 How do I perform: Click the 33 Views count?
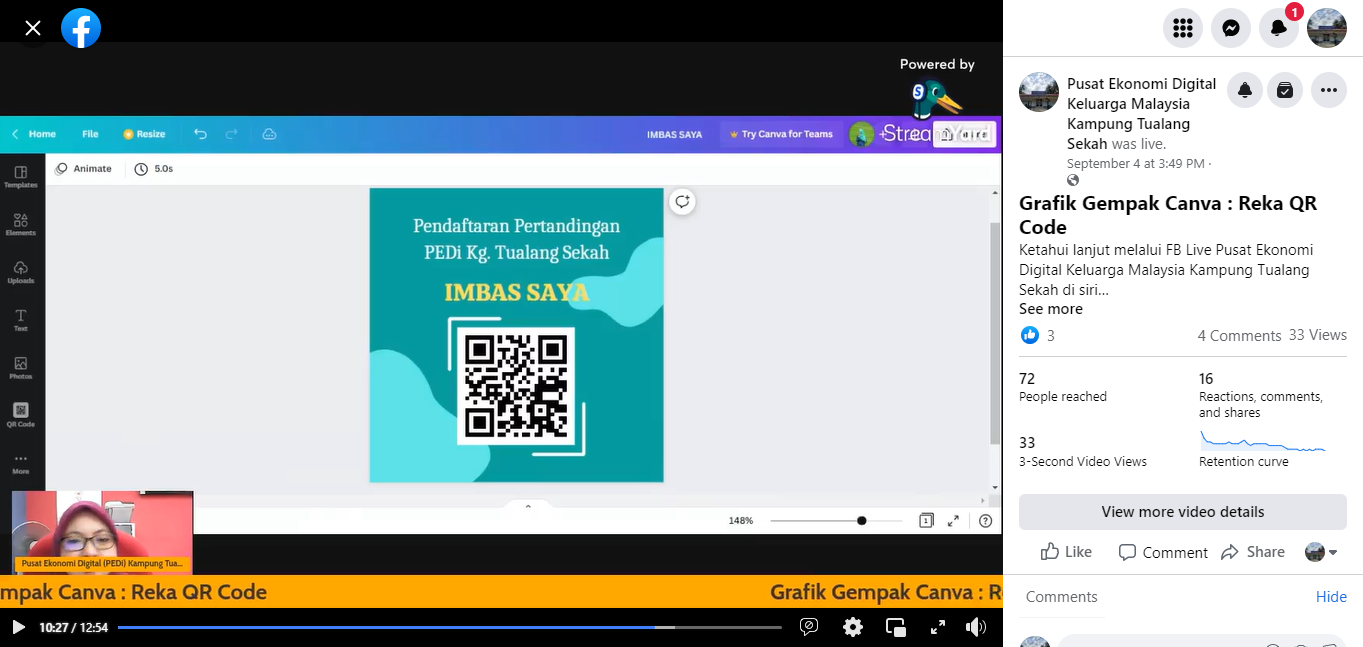click(1318, 335)
